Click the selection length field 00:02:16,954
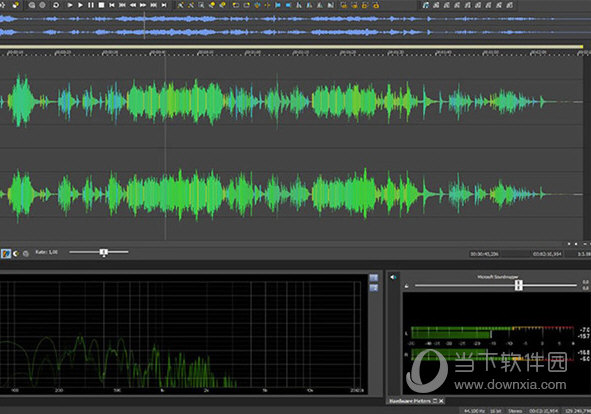 point(547,254)
